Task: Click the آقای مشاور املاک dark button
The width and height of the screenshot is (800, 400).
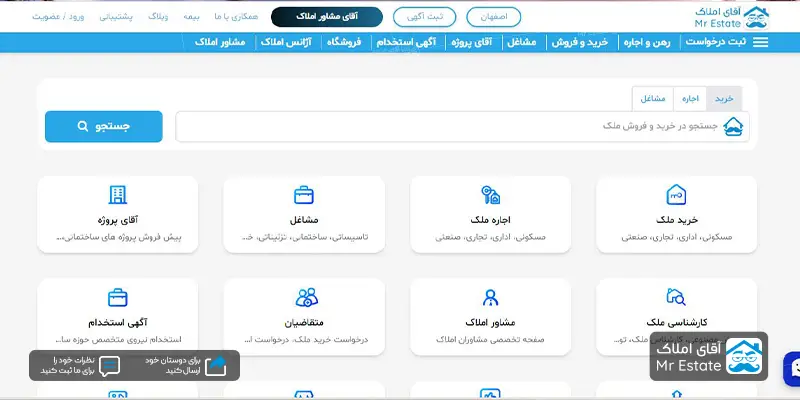Action: (x=327, y=17)
